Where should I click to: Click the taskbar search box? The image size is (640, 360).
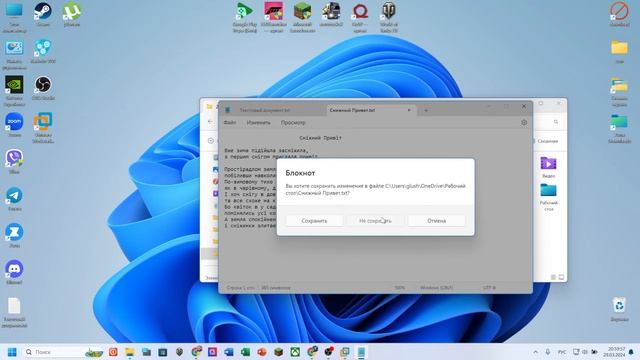(x=63, y=352)
